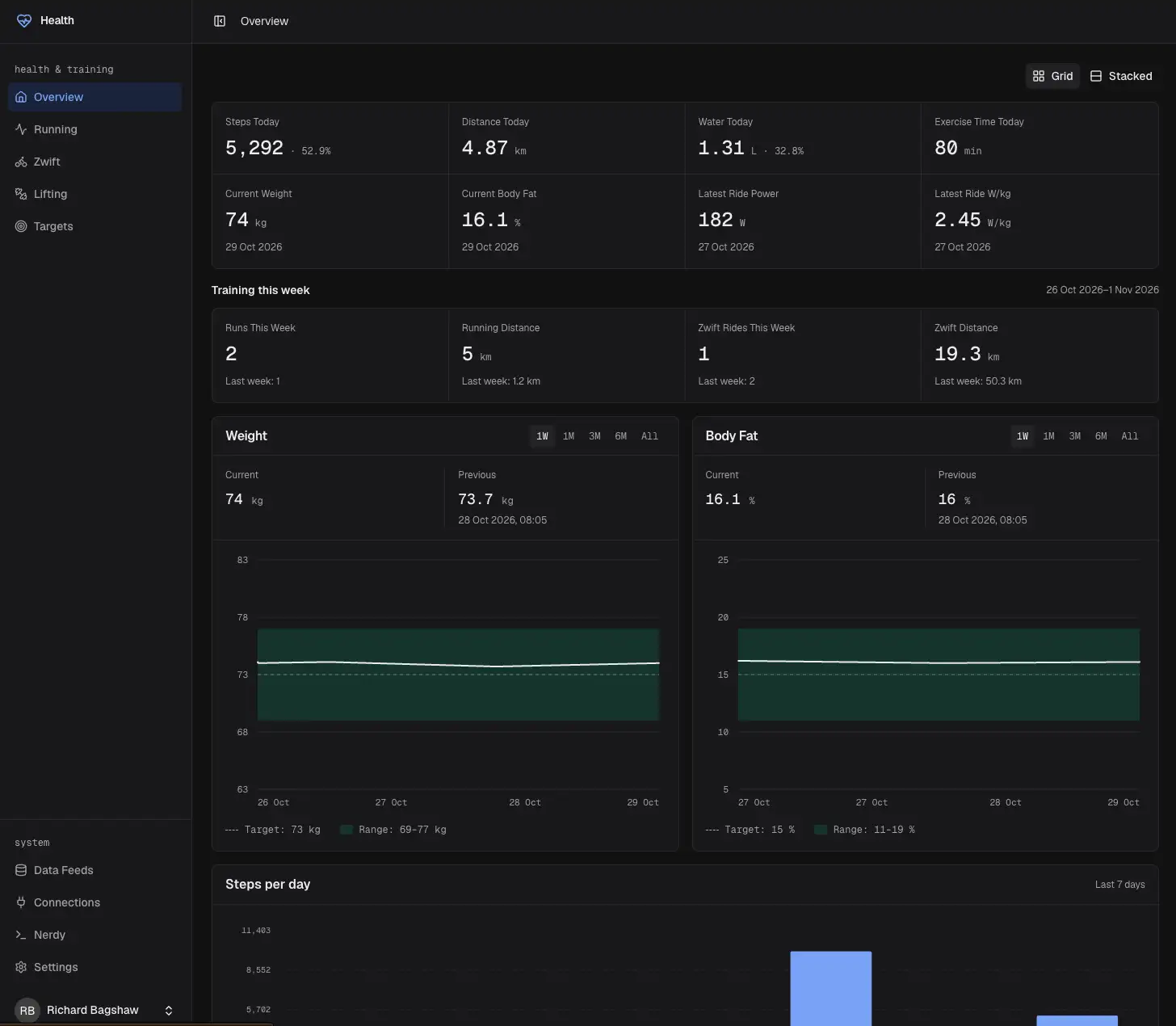Click the Settings gear icon
Screen dimensions: 1176x1026
pyautogui.click(x=21, y=967)
